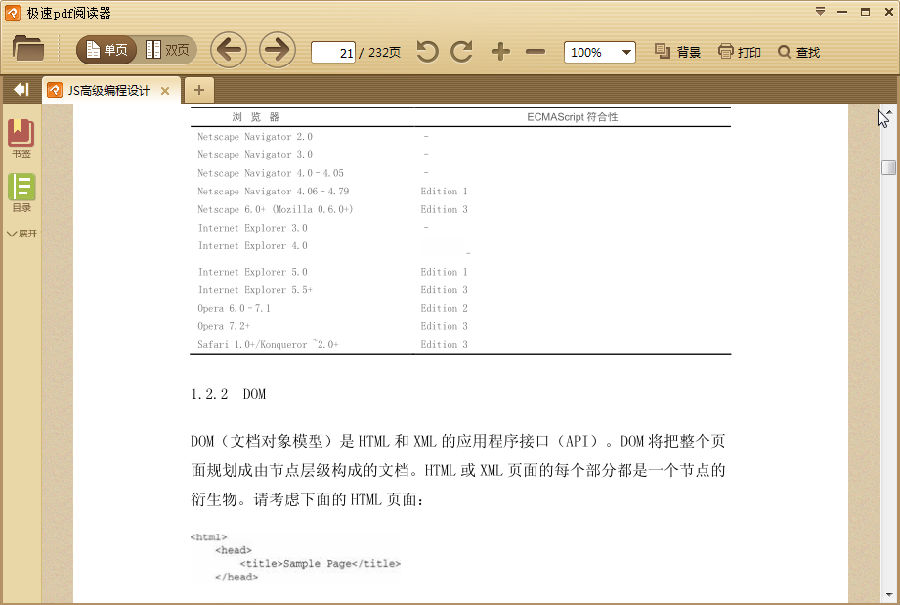Click the '<head>' code line
This screenshot has width=900, height=605.
pyautogui.click(x=233, y=550)
